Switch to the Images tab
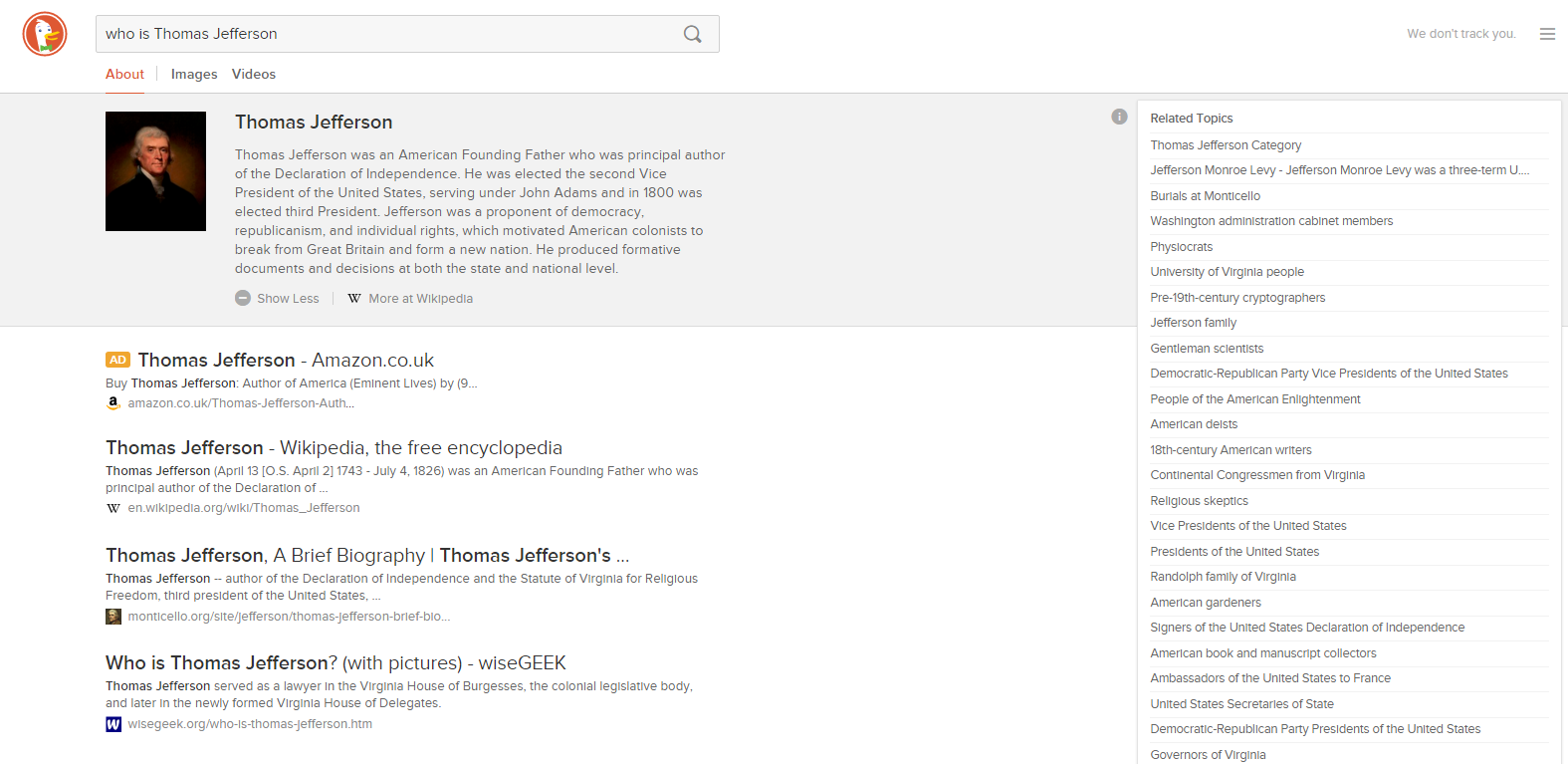 [194, 74]
